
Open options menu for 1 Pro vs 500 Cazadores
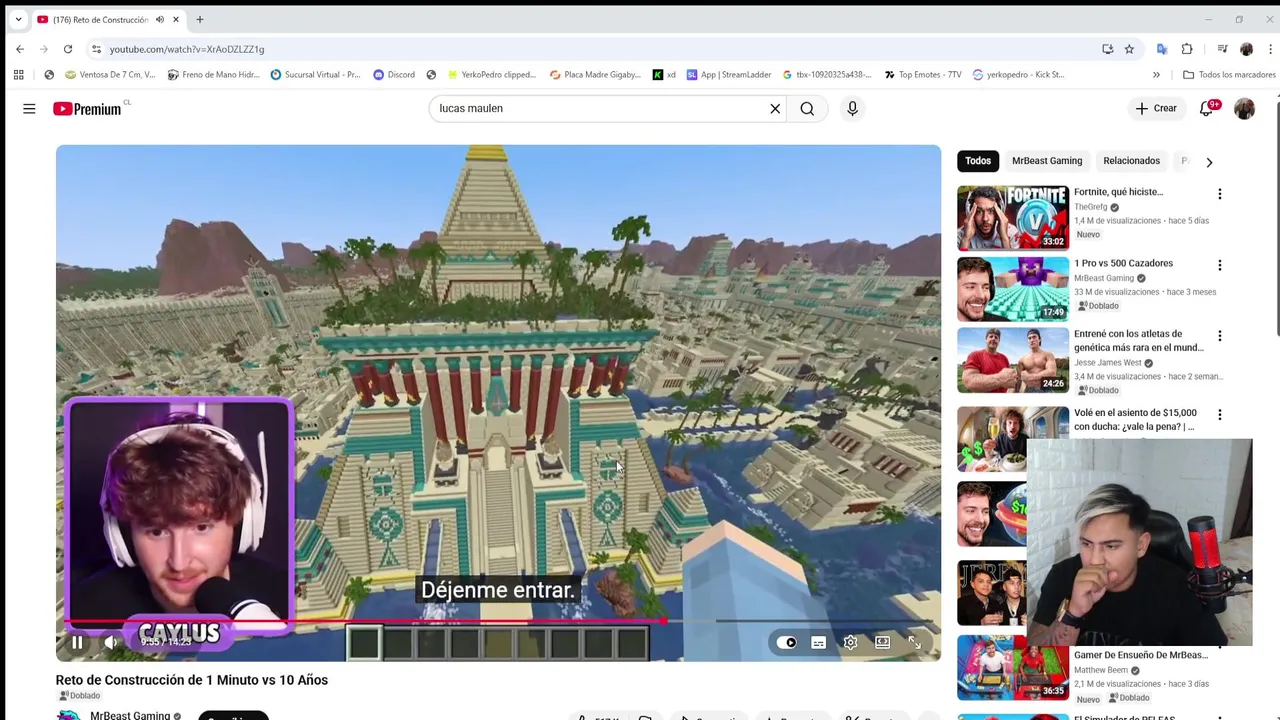1219,265
